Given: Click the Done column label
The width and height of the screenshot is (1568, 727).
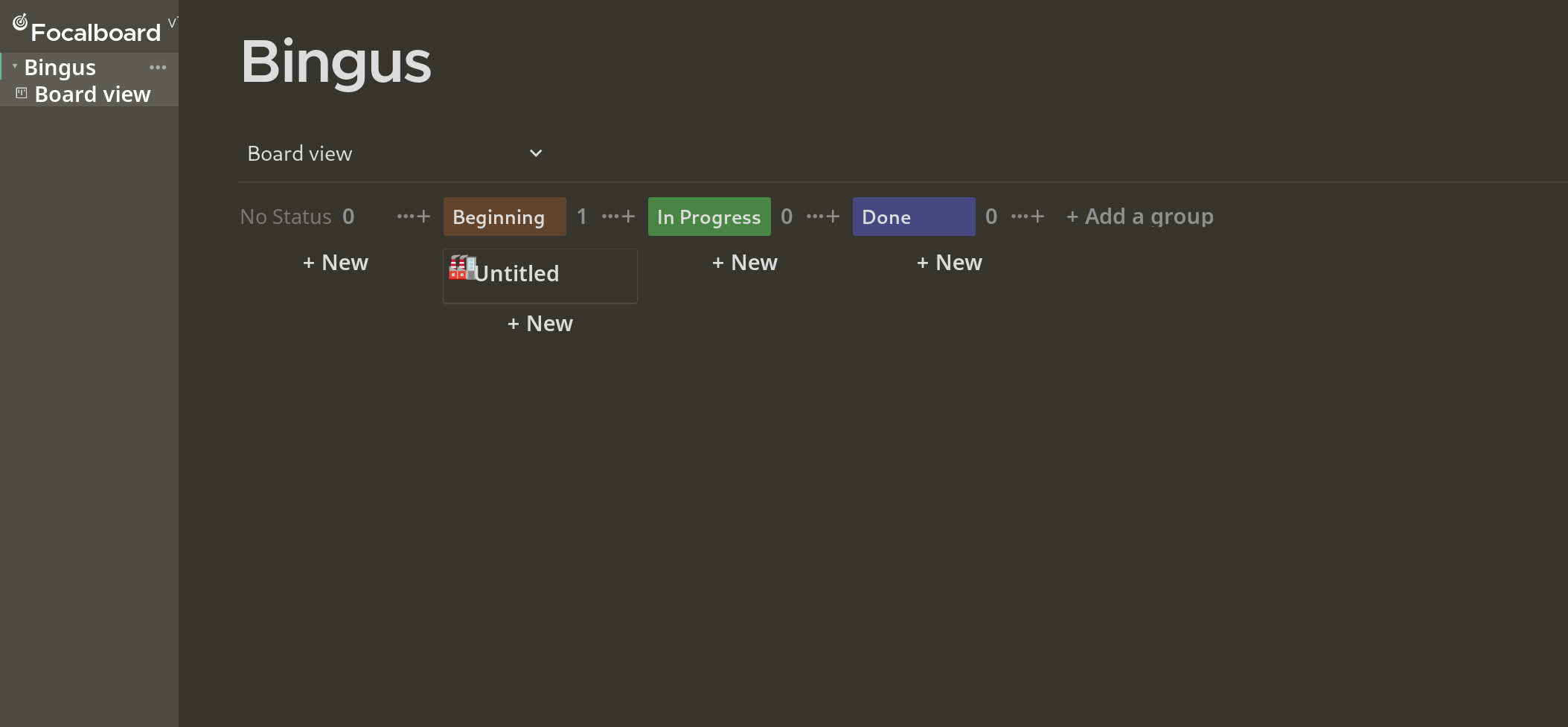Looking at the screenshot, I should coord(914,217).
